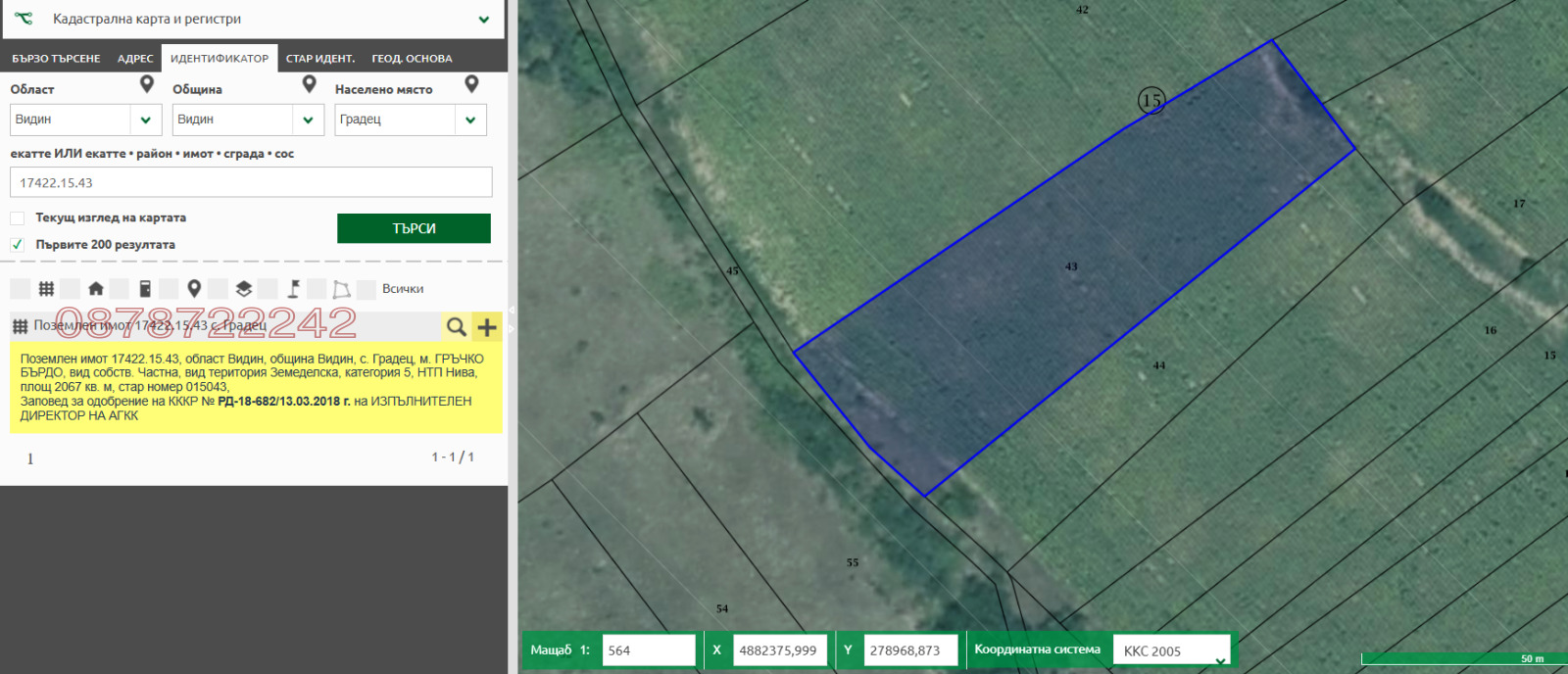Tick the 'Всички' filter checkbox

click(x=367, y=289)
